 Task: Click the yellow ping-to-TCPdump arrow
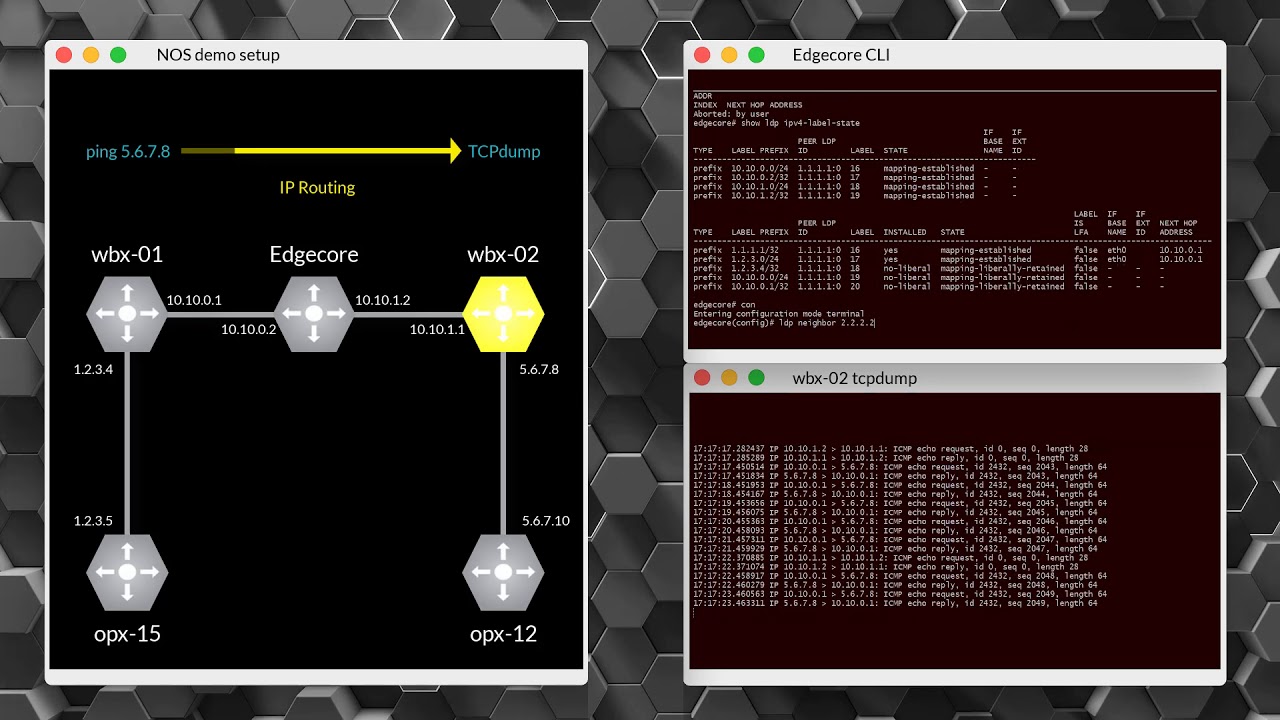[x=321, y=152]
